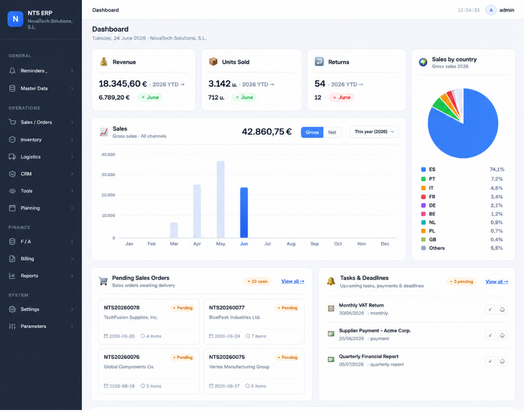Click the Tasks & Deadlines bell icon
The width and height of the screenshot is (524, 411).
331,281
